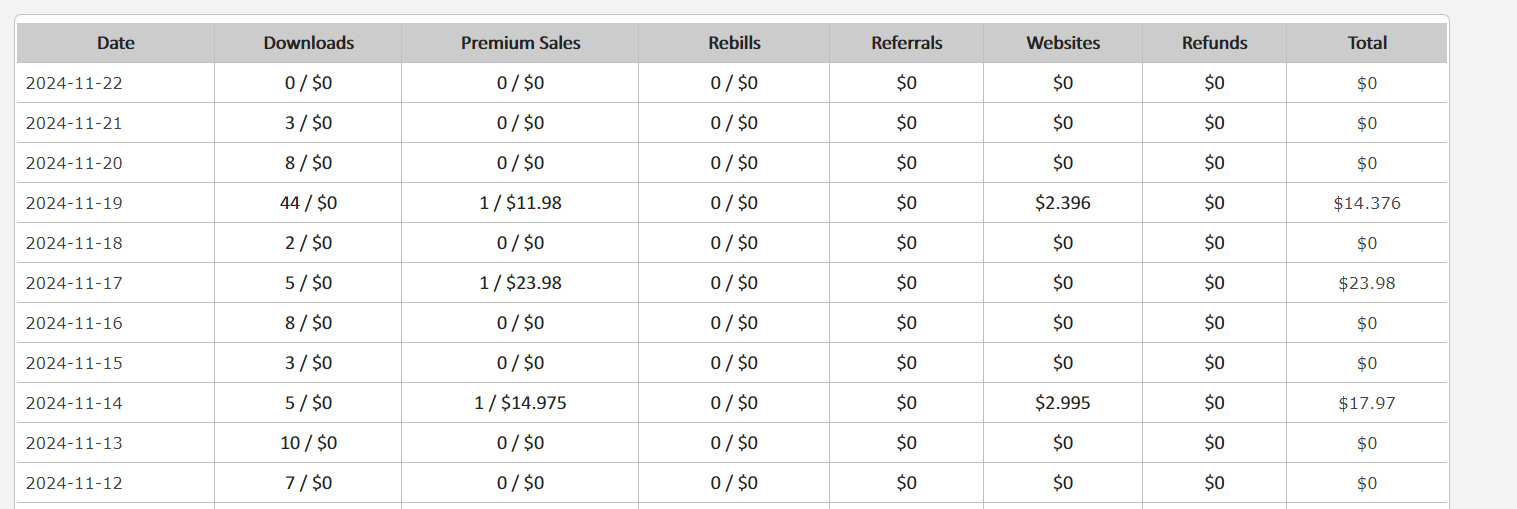The height and width of the screenshot is (509, 1517).
Task: Click the Total column header
Action: pyautogui.click(x=1367, y=43)
